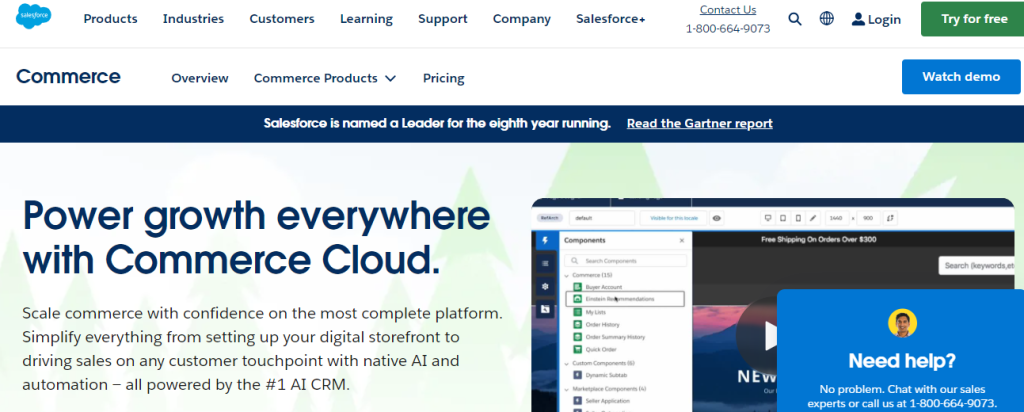Viewport: 1024px width, 412px height.
Task: Open the Industries menu
Action: [193, 19]
